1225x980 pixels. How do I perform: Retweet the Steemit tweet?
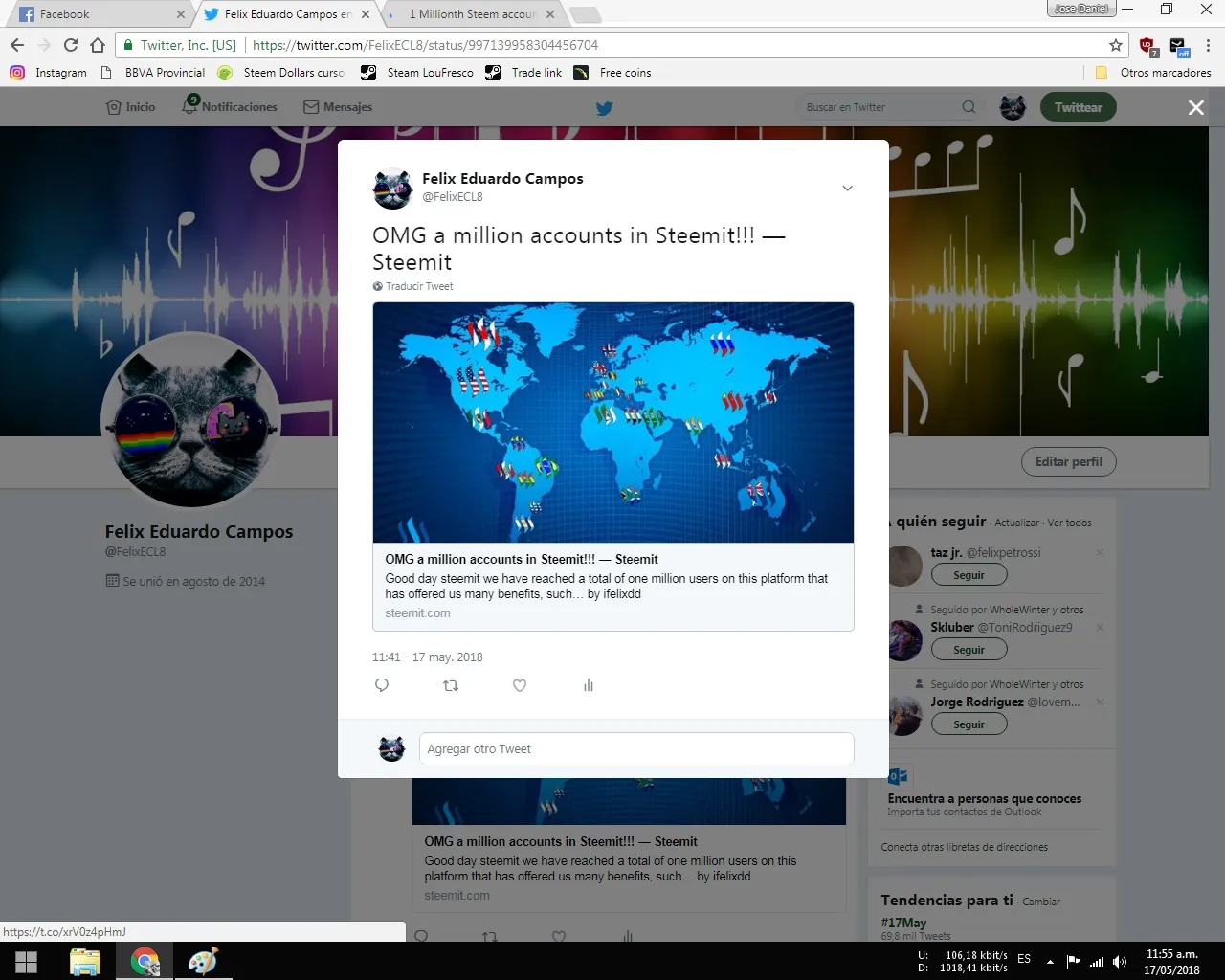[451, 685]
